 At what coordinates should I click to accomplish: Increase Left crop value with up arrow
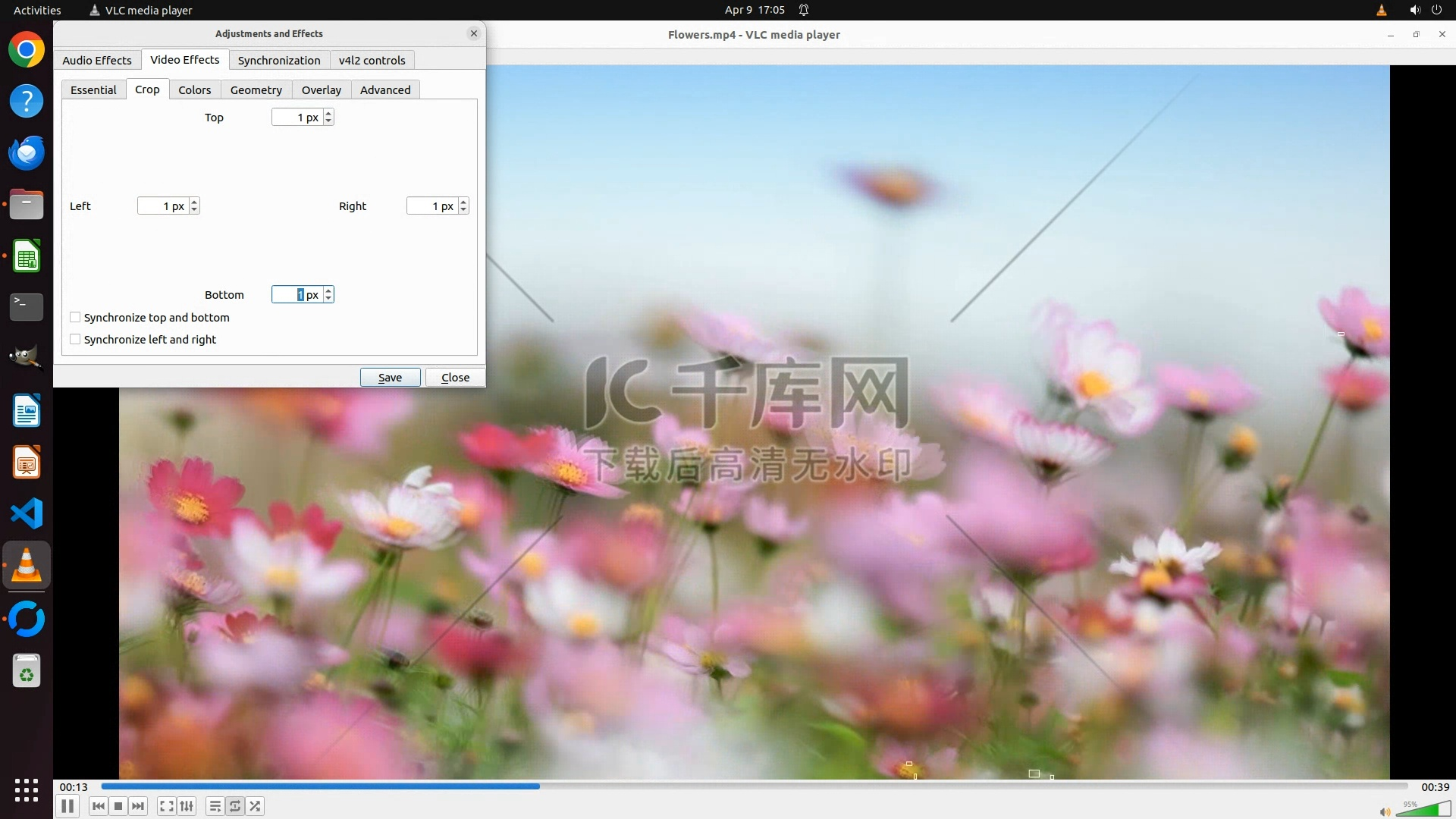point(194,202)
